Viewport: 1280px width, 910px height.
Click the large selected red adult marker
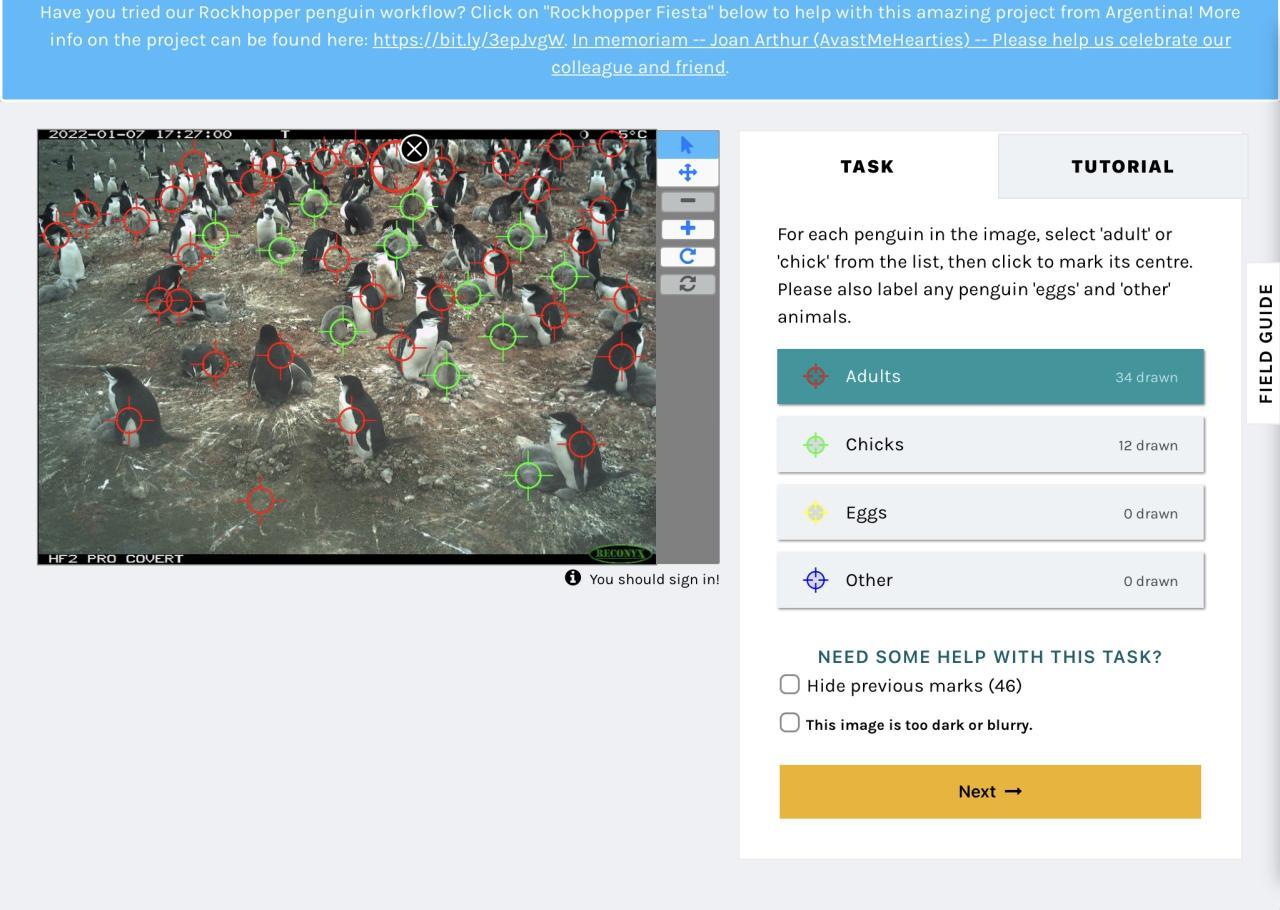tap(396, 166)
